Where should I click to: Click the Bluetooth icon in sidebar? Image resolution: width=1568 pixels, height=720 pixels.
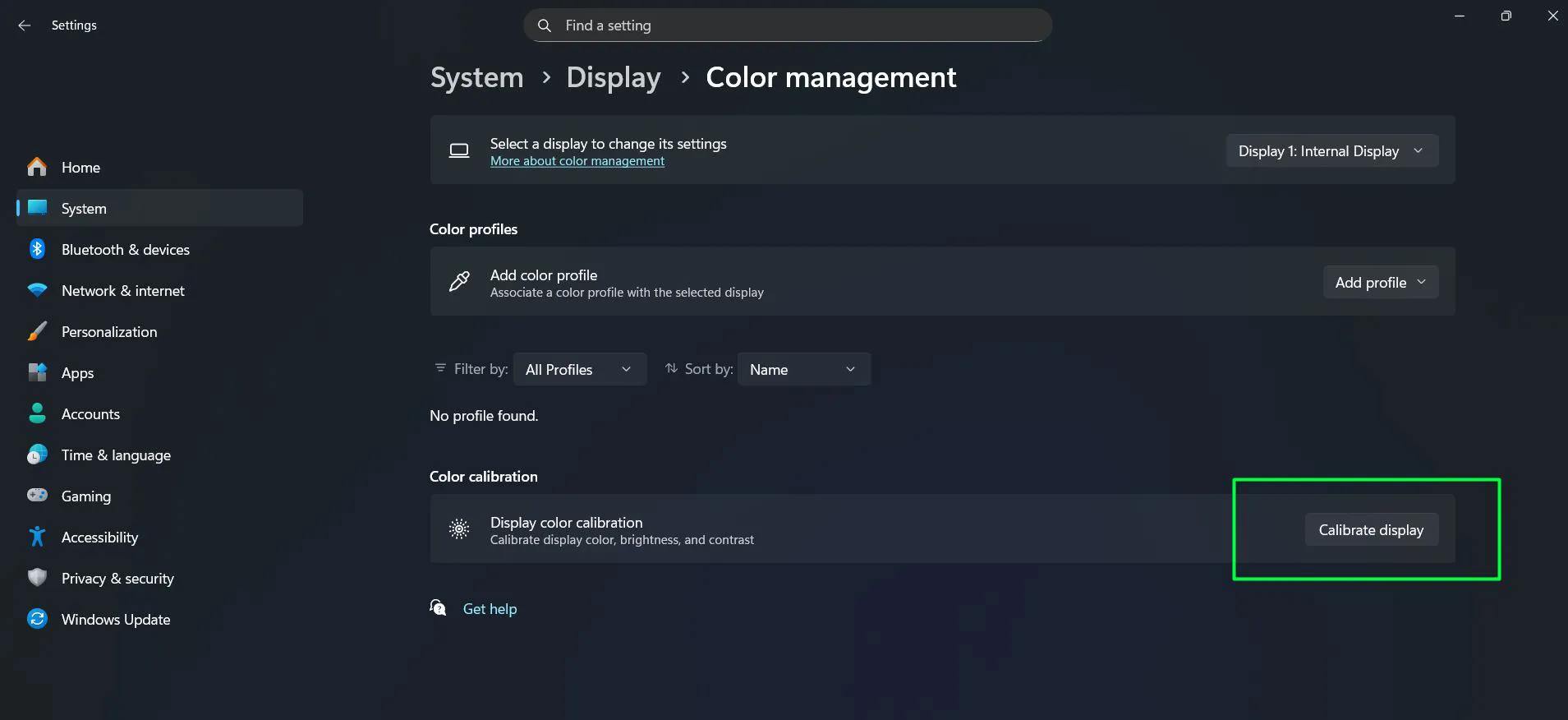pyautogui.click(x=37, y=249)
